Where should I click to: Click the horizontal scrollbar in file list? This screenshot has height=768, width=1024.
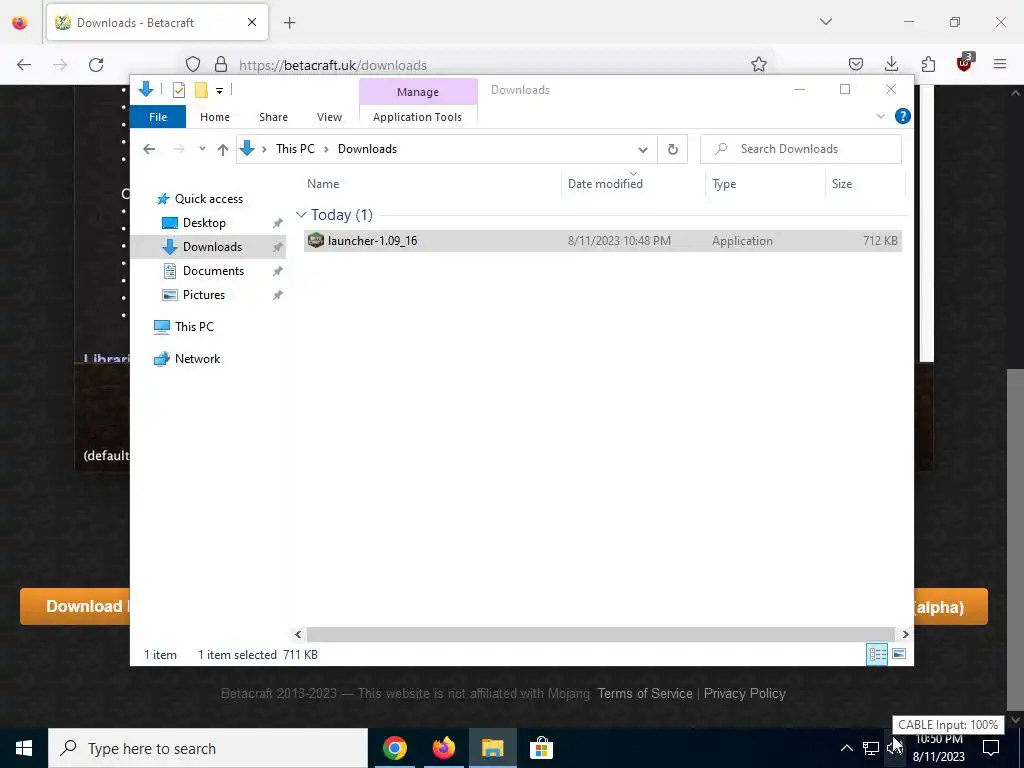coord(600,634)
